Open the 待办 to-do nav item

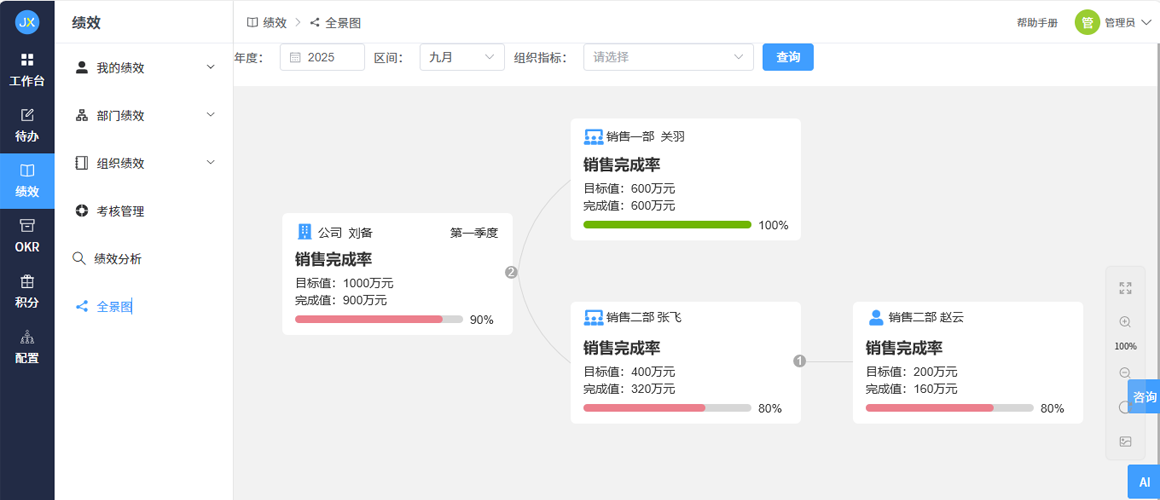pyautogui.click(x=27, y=126)
